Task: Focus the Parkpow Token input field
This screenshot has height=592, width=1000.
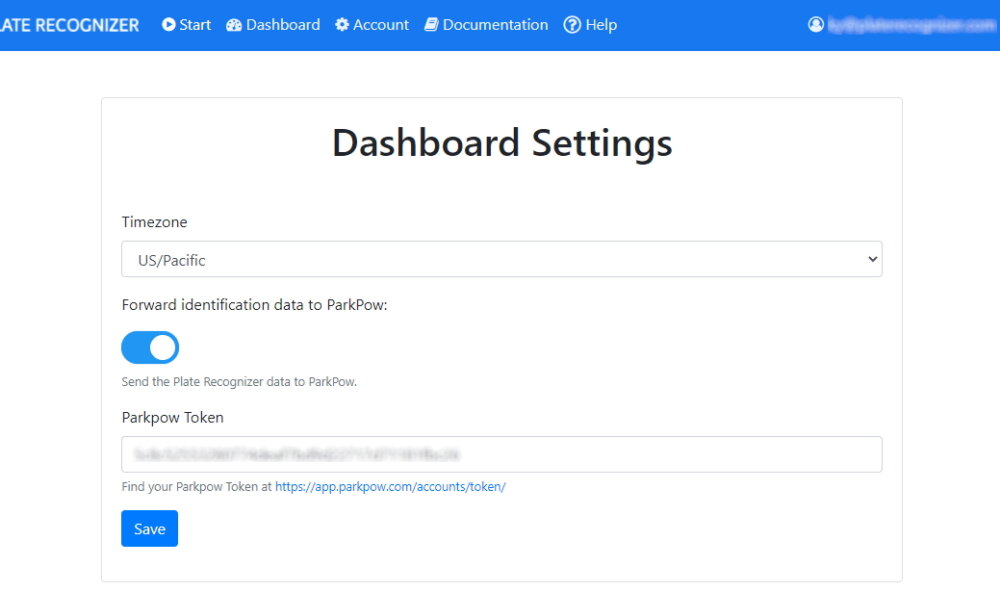Action: [501, 454]
